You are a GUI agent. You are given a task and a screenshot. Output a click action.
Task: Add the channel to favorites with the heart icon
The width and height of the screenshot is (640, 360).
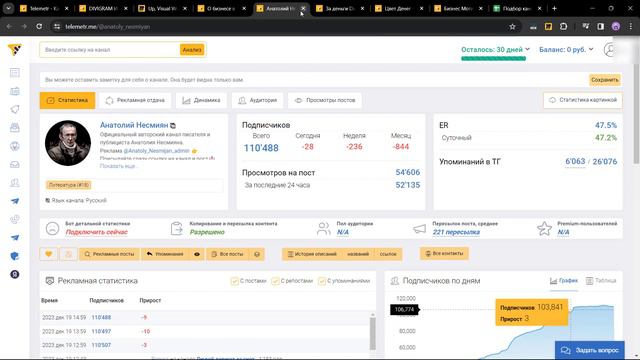49,254
